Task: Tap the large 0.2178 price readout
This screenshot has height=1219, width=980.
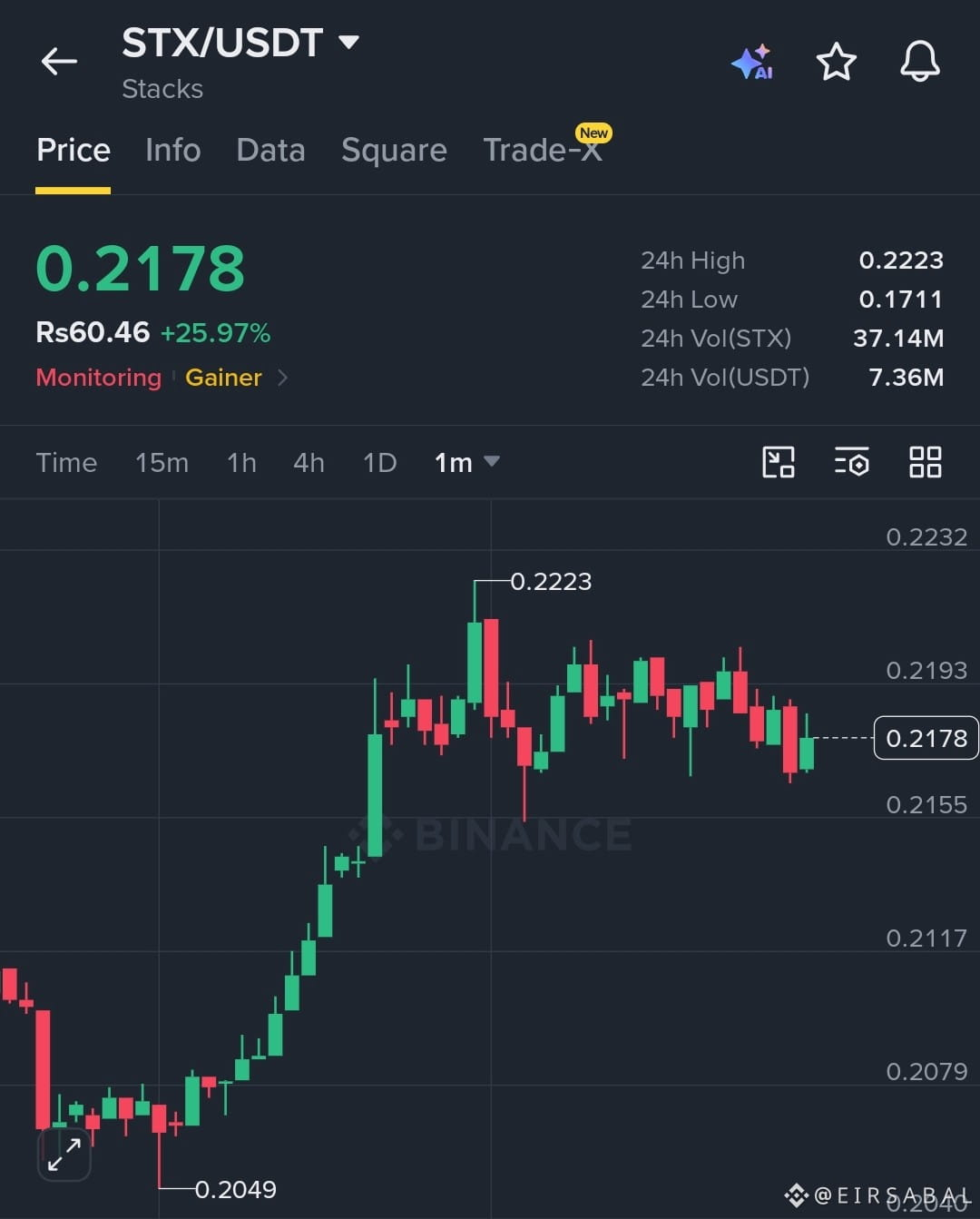Action: coord(141,269)
